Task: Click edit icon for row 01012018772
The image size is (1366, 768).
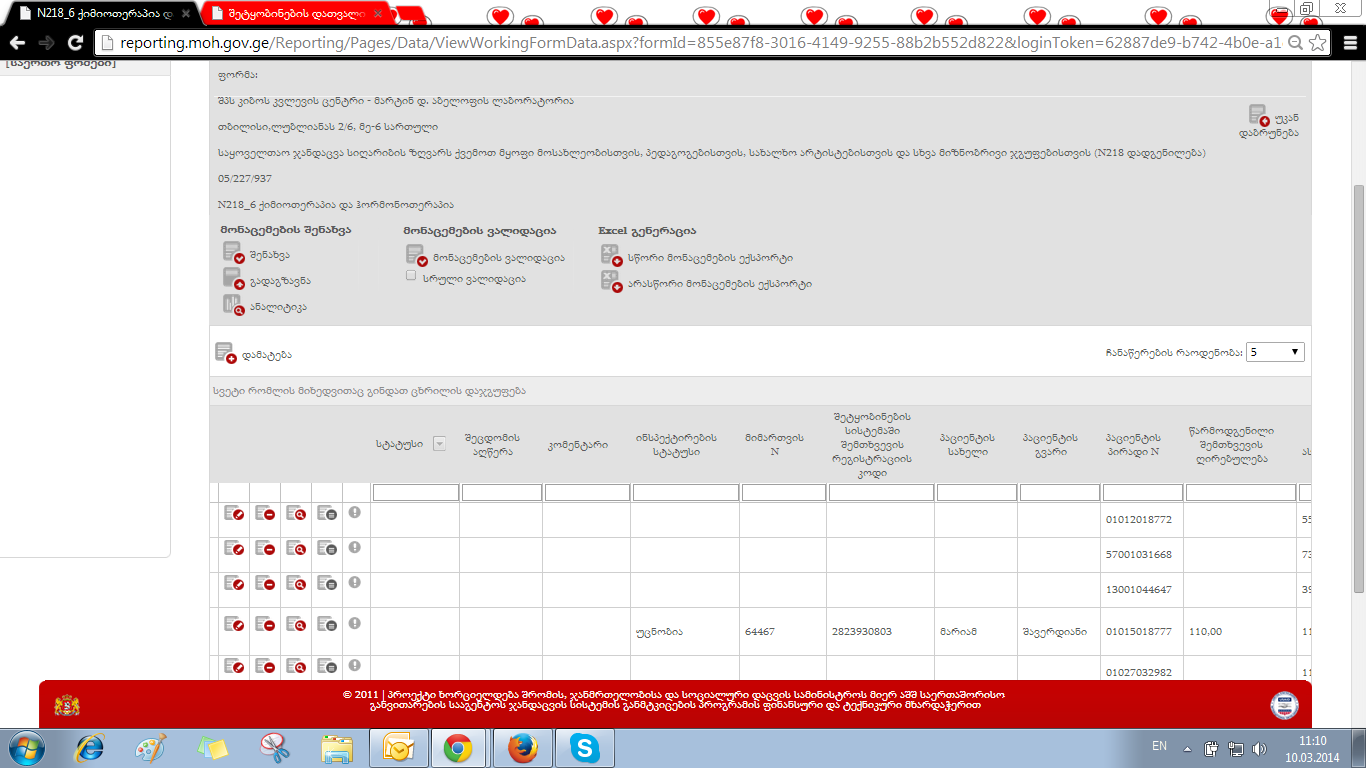Action: [234, 514]
